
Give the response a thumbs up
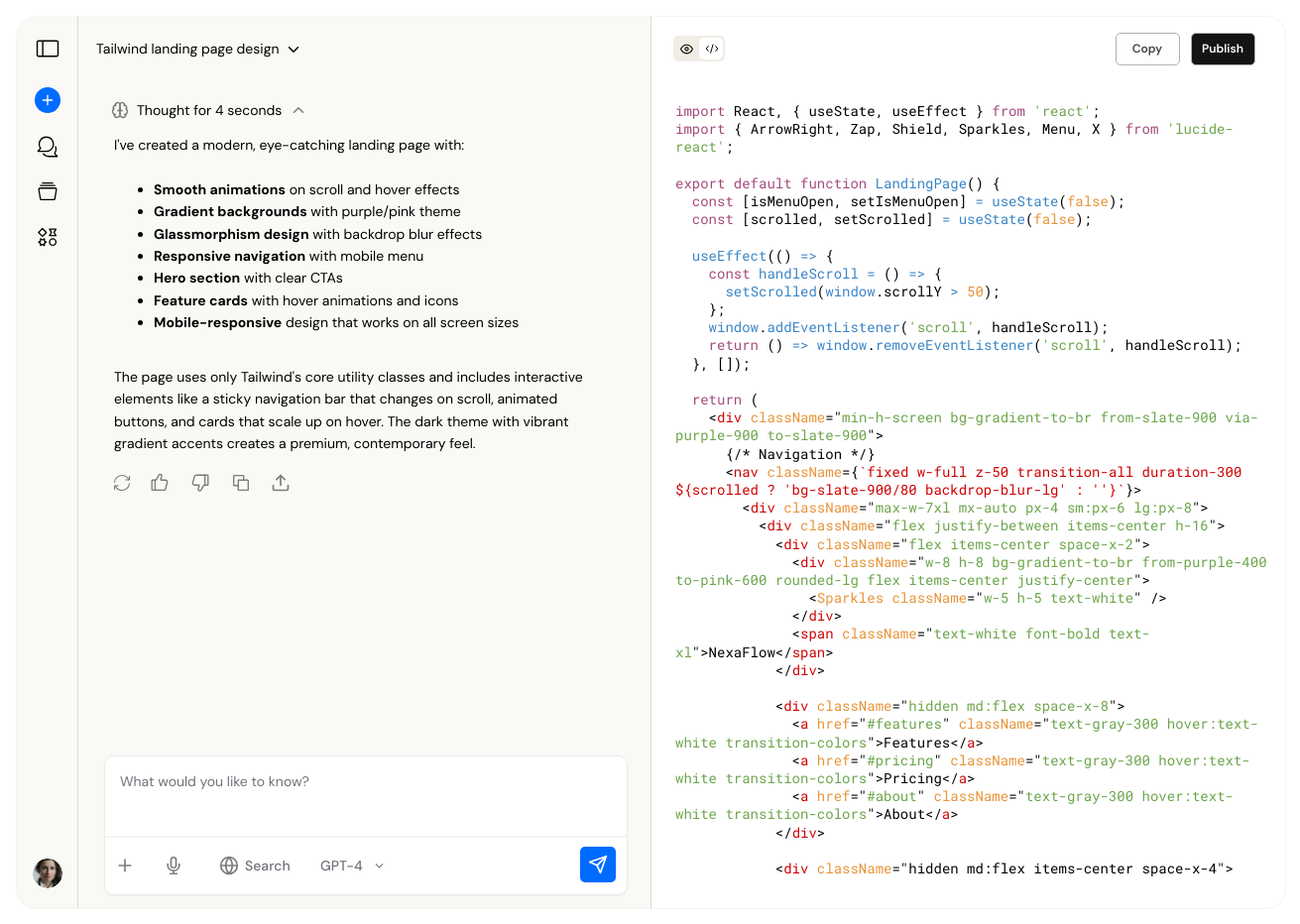point(160,483)
